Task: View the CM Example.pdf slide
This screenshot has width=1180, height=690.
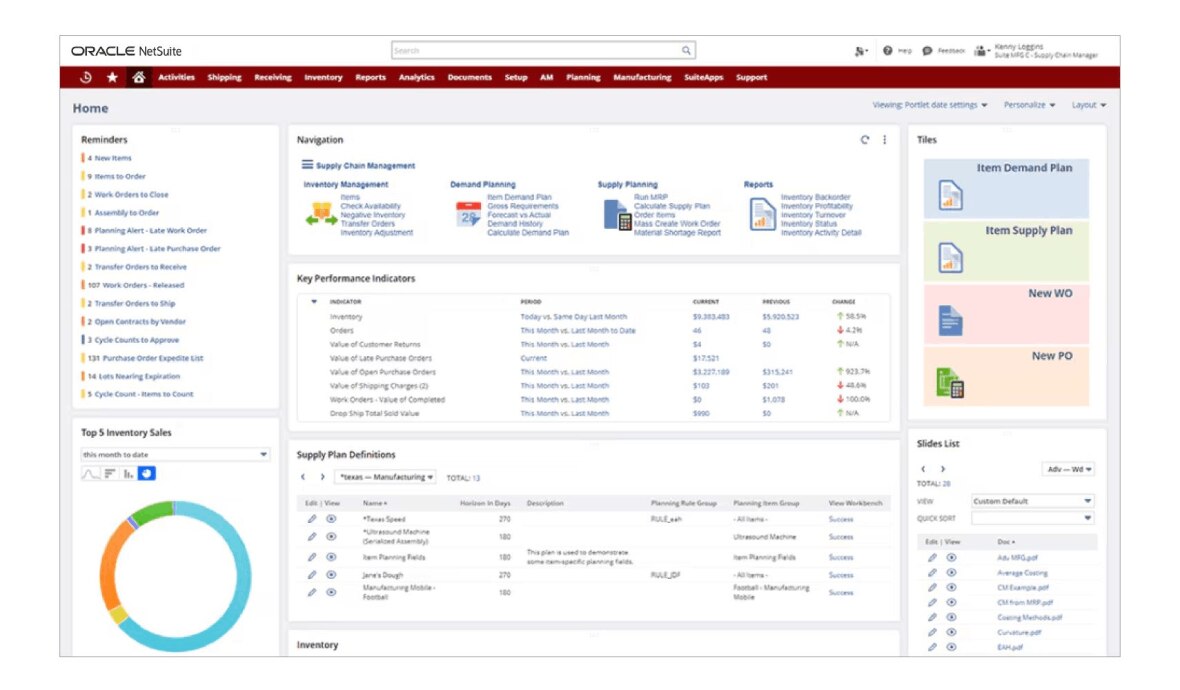Action: (951, 588)
